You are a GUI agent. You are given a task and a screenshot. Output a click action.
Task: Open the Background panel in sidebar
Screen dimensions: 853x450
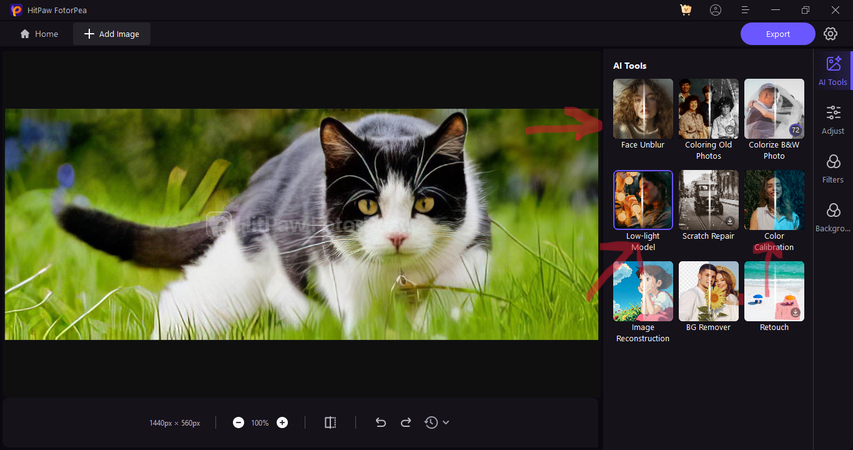click(833, 215)
